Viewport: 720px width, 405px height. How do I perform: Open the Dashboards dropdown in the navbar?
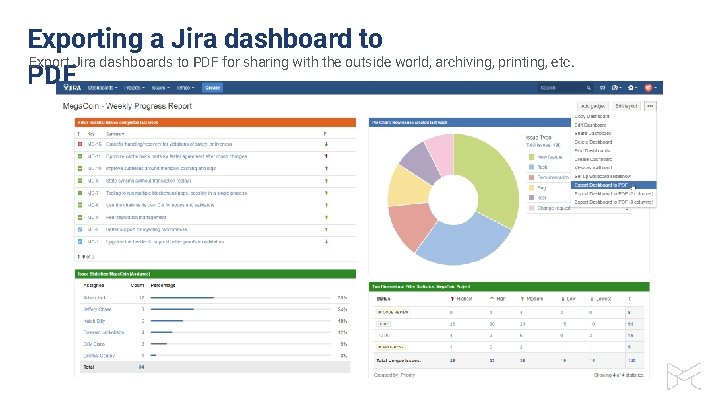(x=102, y=88)
